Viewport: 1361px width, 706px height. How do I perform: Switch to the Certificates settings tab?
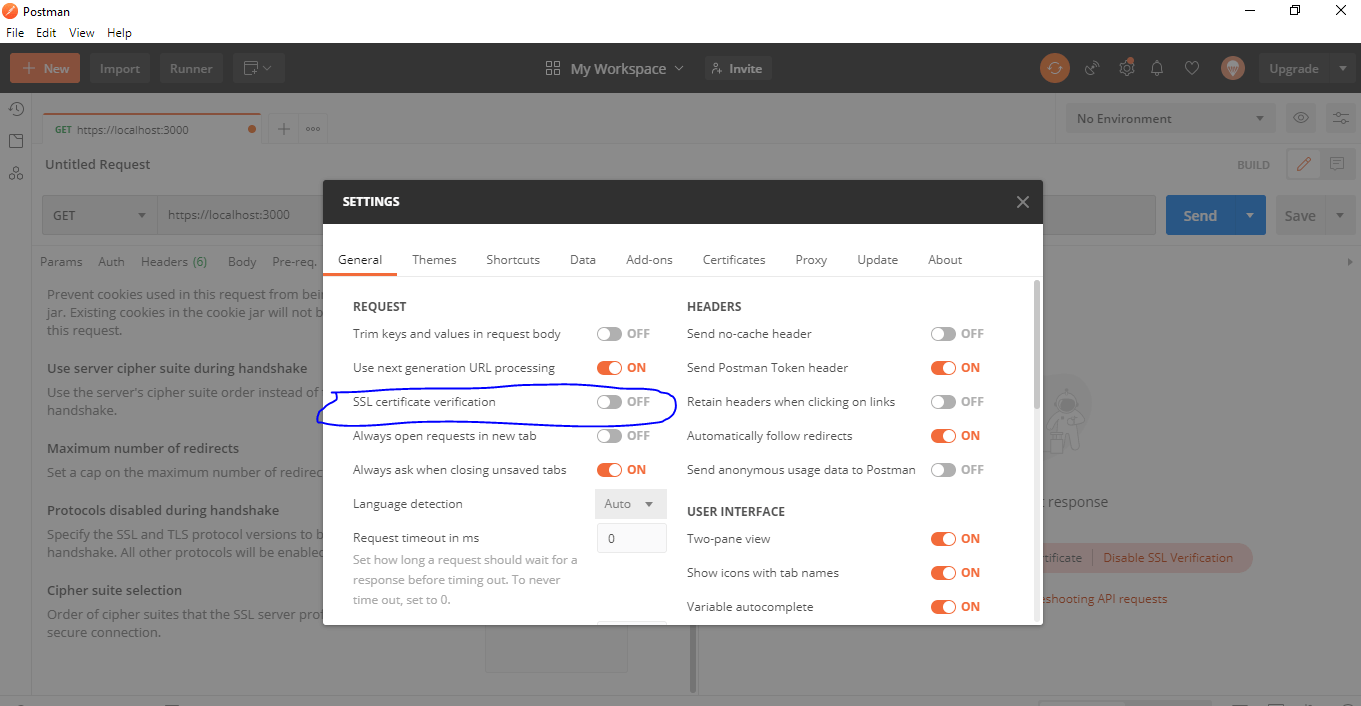(x=734, y=259)
